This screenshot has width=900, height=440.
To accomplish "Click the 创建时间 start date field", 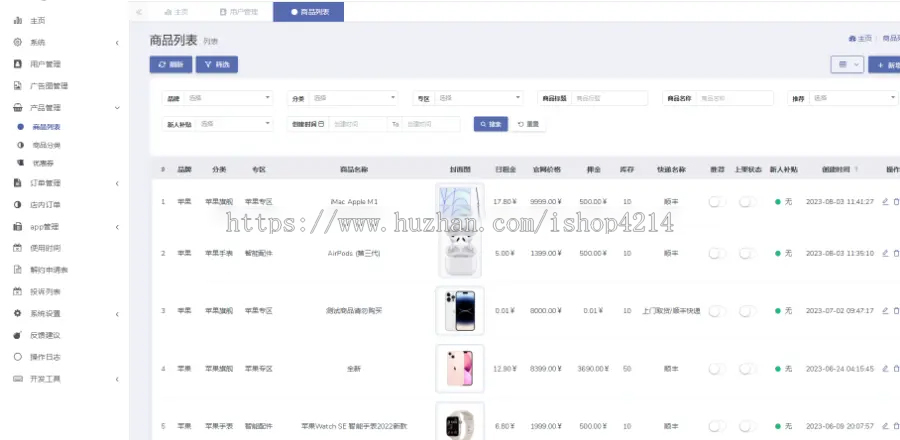I will click(x=358, y=124).
